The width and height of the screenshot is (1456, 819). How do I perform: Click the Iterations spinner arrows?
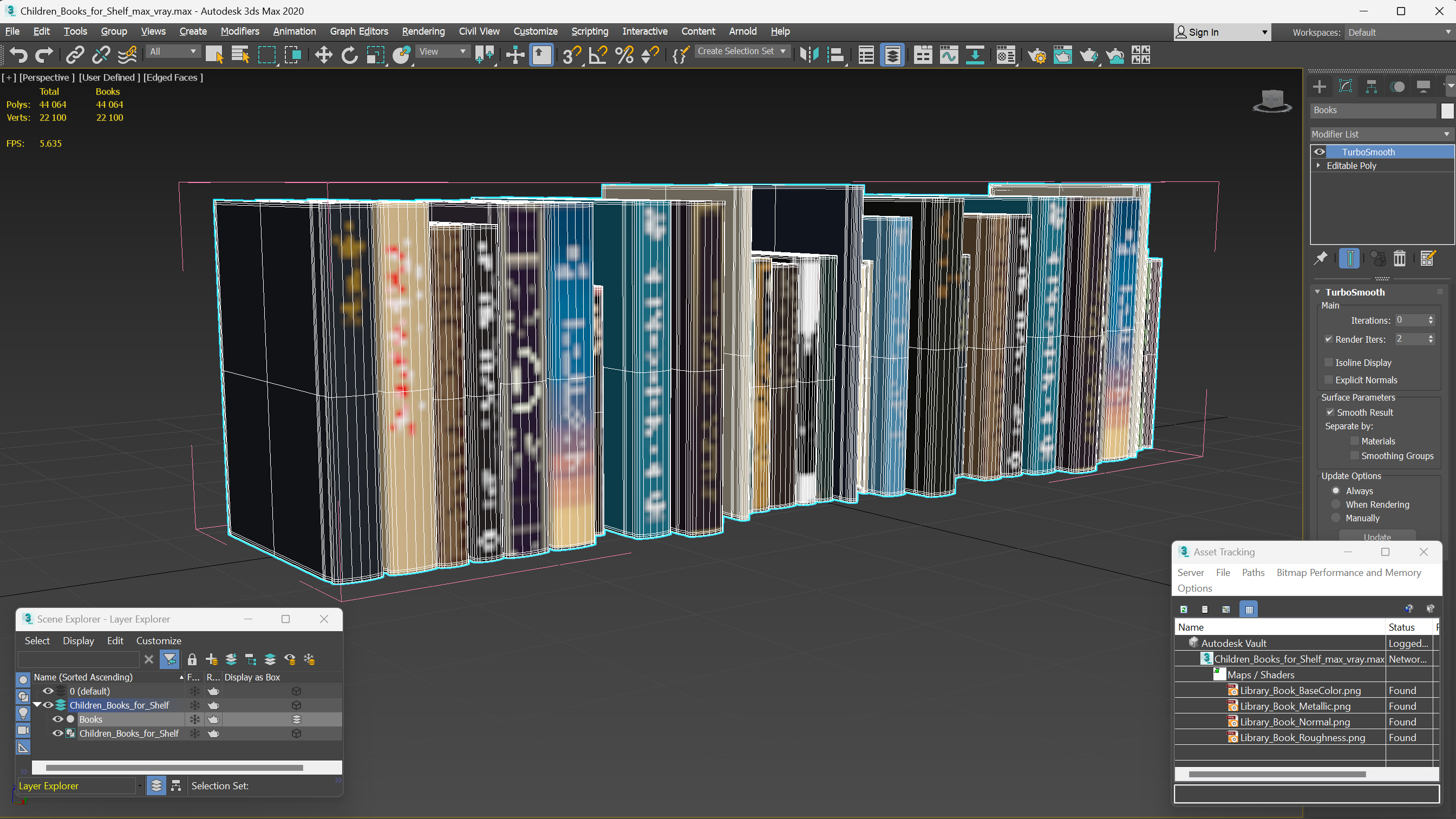tap(1431, 320)
